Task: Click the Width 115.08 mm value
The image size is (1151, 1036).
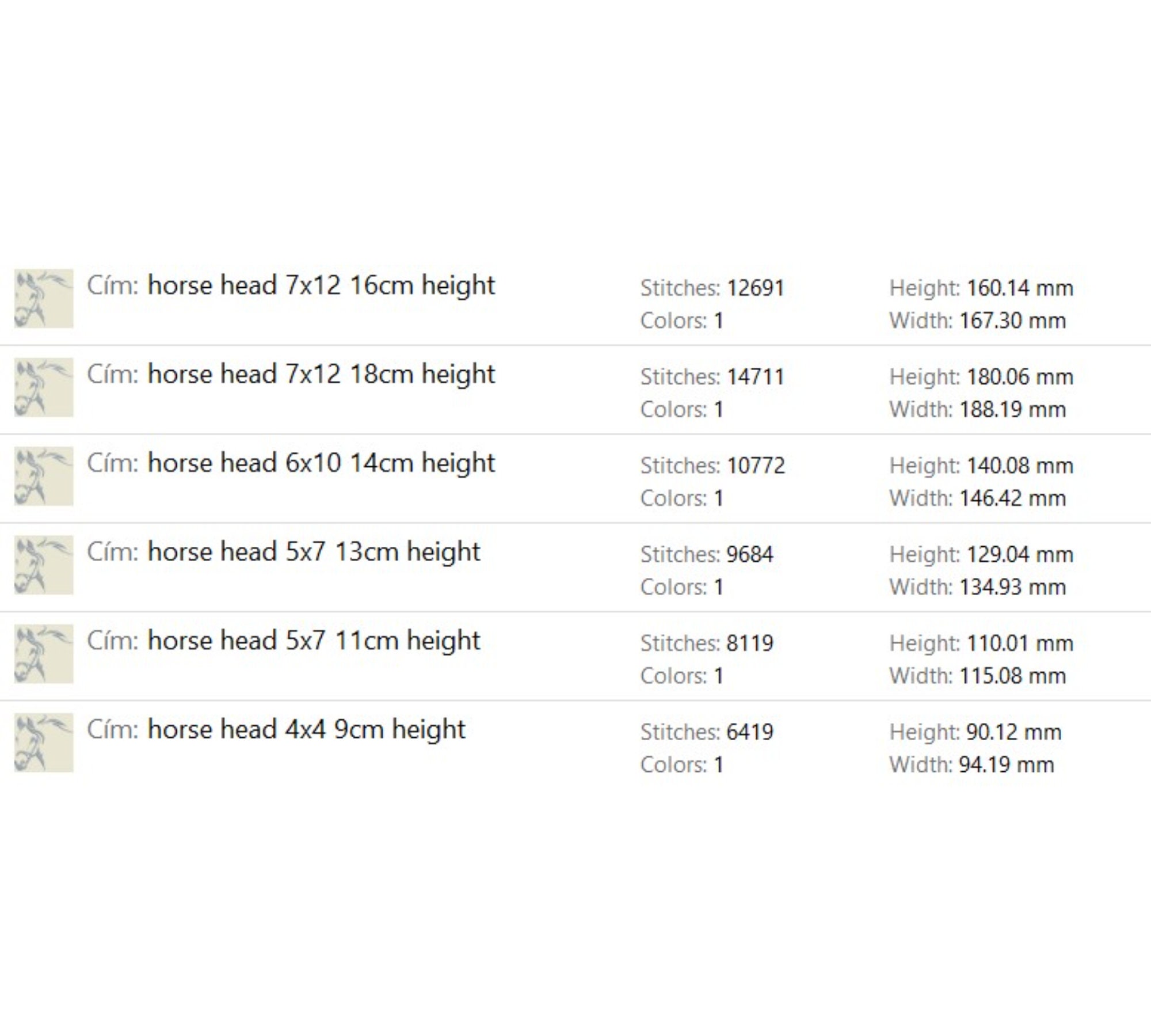Action: coord(1012,676)
